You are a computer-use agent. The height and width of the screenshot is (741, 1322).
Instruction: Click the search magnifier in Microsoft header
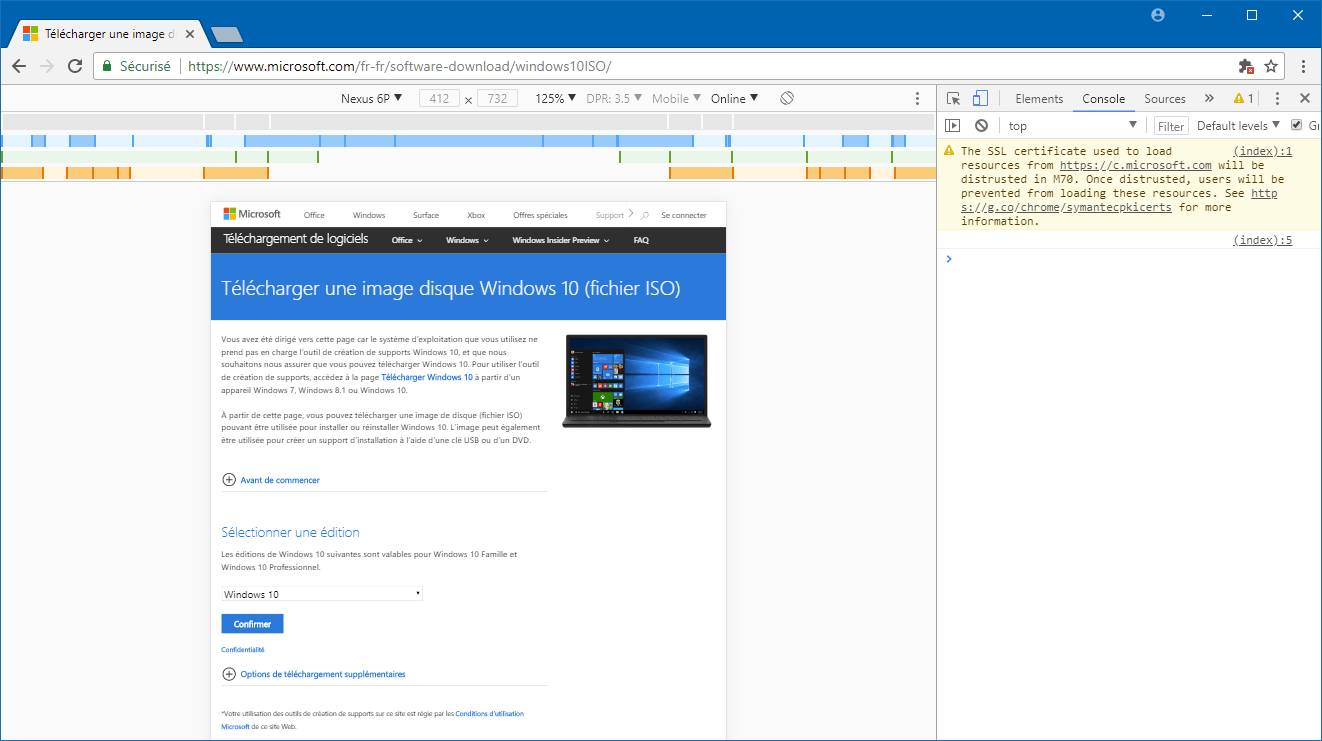coord(645,215)
